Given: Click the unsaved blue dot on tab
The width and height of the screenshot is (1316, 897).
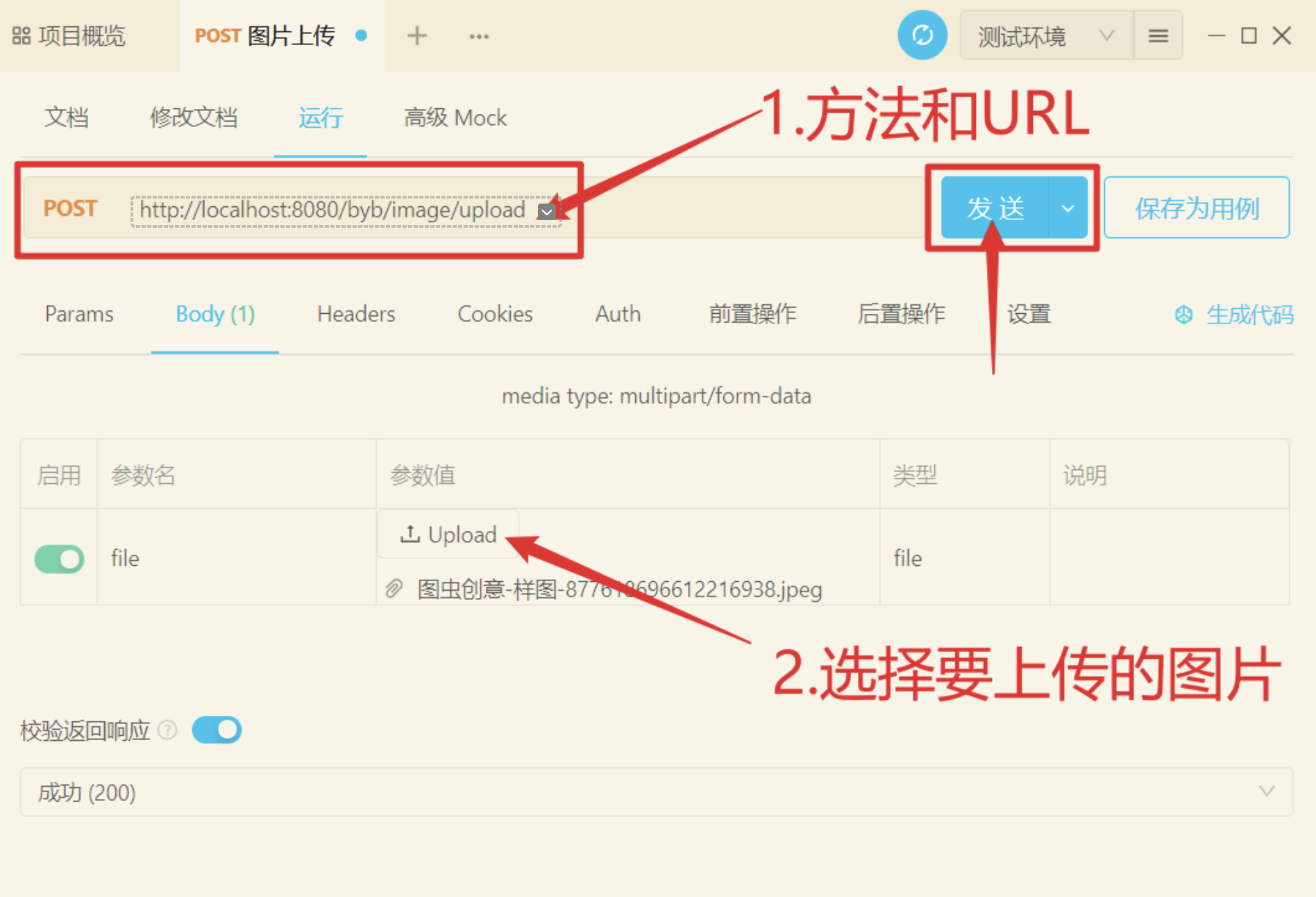Looking at the screenshot, I should (x=361, y=35).
